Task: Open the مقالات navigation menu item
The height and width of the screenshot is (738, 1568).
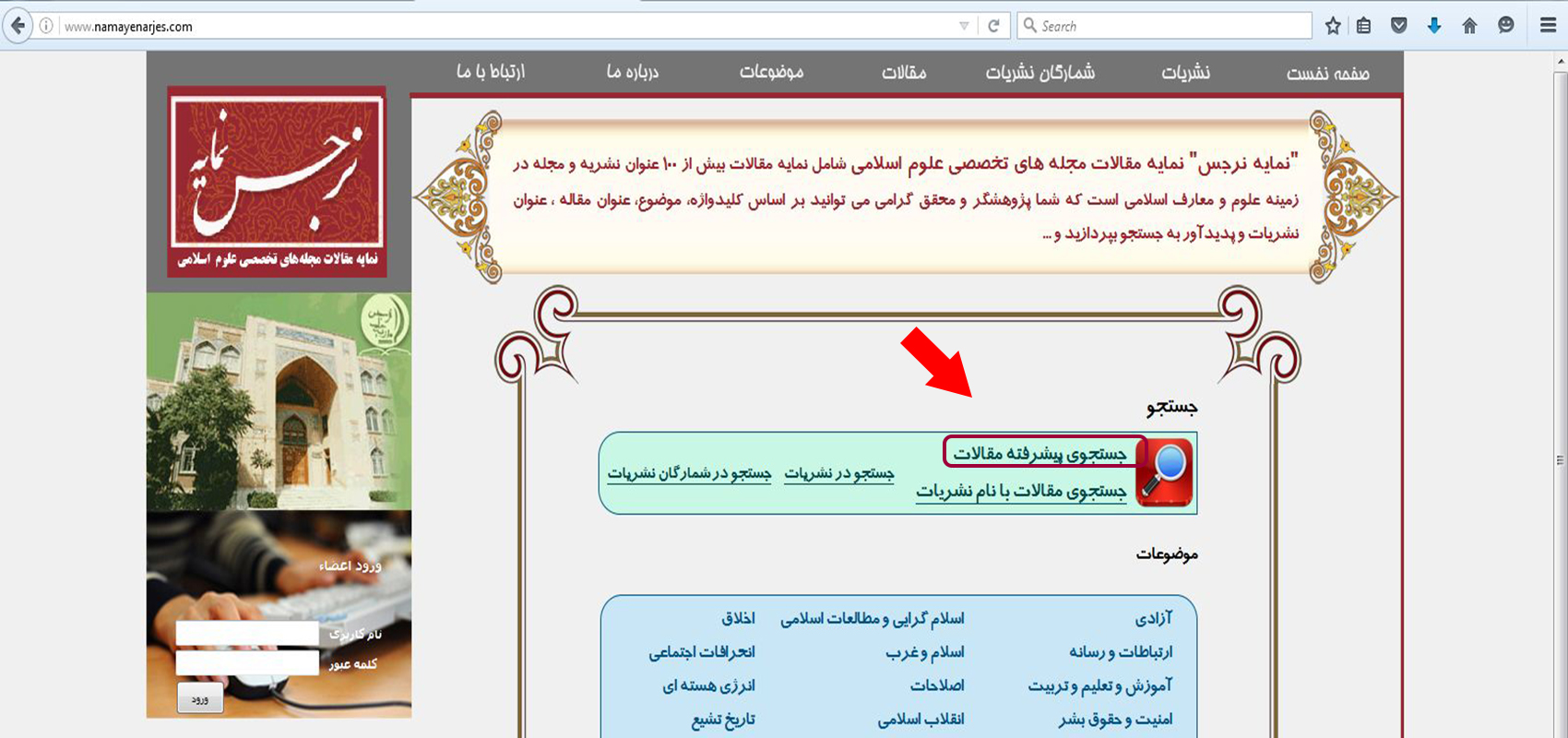Action: pos(904,72)
